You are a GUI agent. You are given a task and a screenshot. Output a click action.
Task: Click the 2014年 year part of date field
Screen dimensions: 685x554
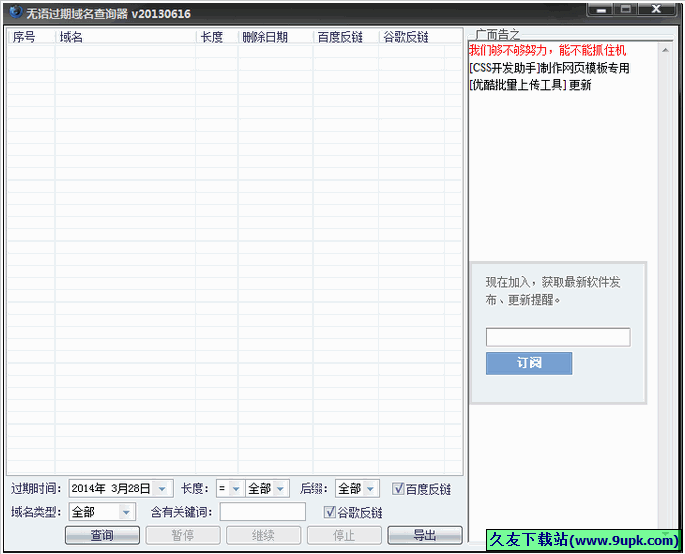[x=89, y=488]
